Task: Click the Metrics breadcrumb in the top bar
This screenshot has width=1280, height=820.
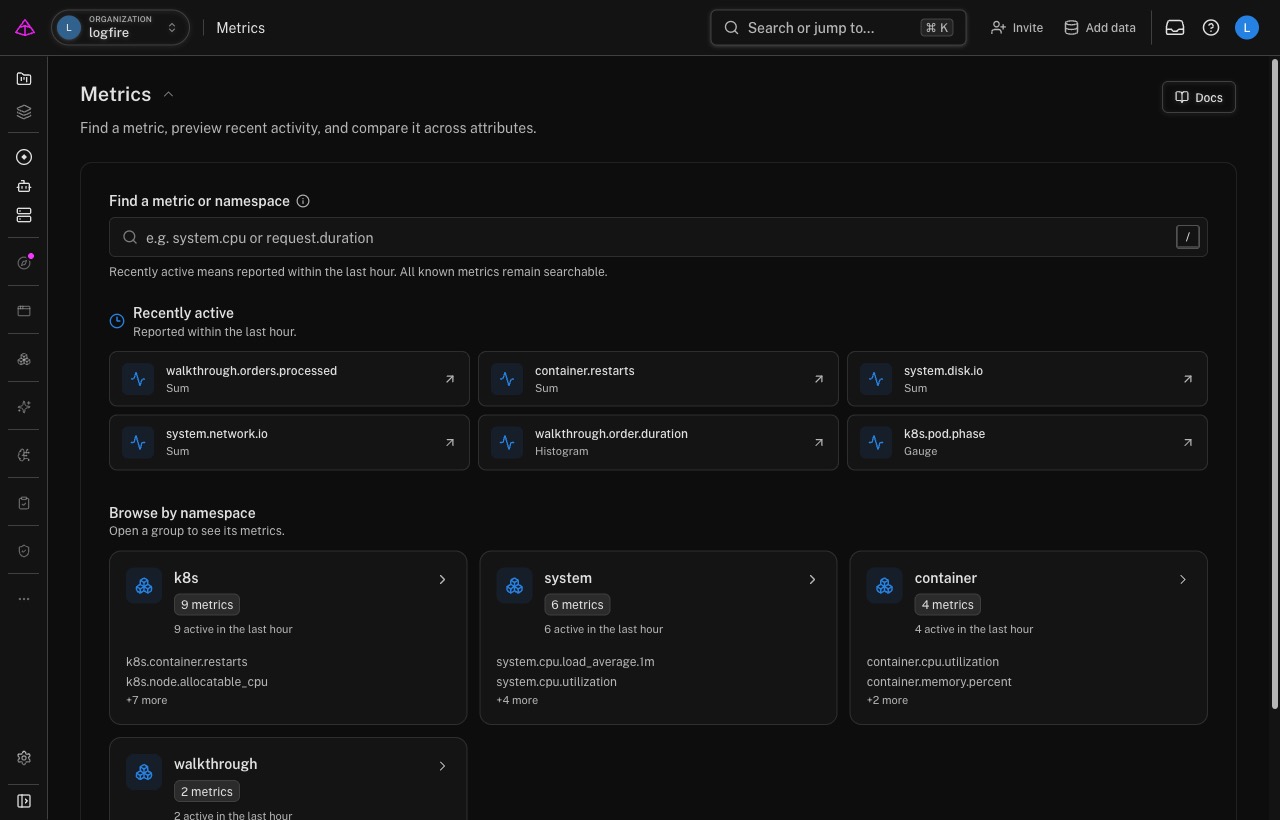Action: click(x=240, y=28)
